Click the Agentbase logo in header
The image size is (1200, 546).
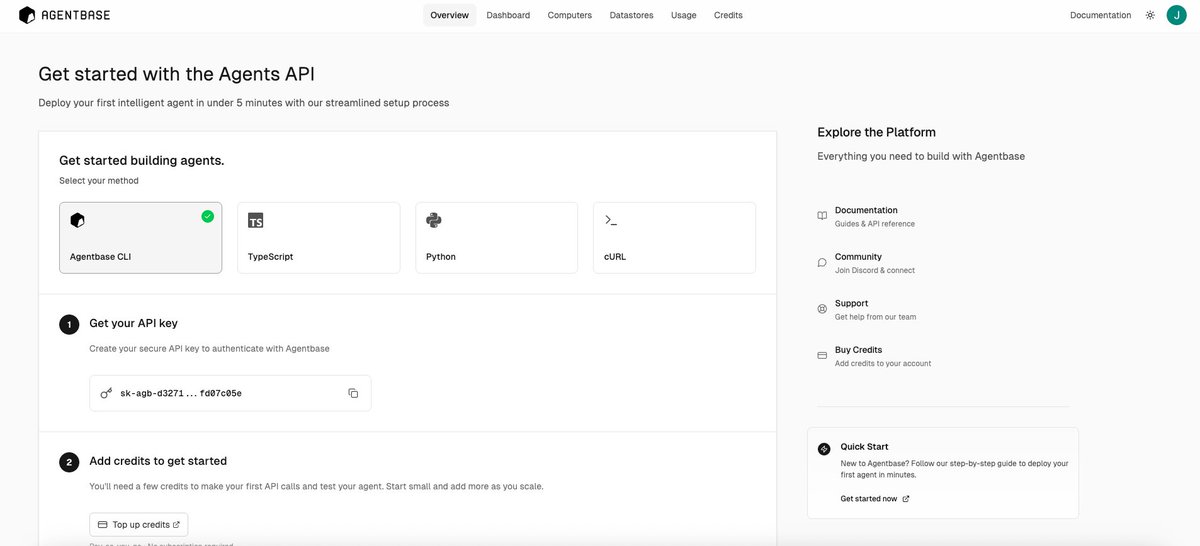[64, 15]
